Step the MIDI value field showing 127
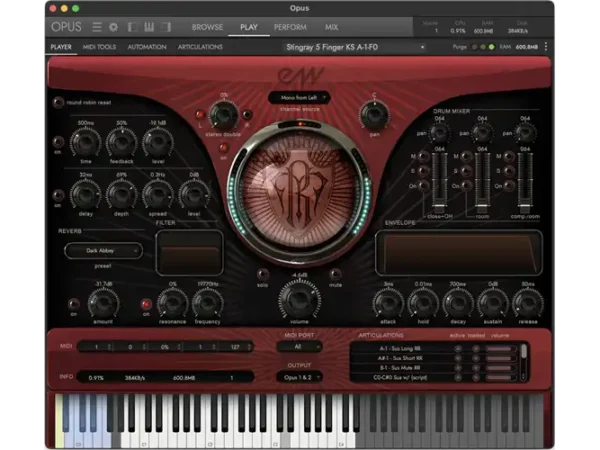 (235, 347)
